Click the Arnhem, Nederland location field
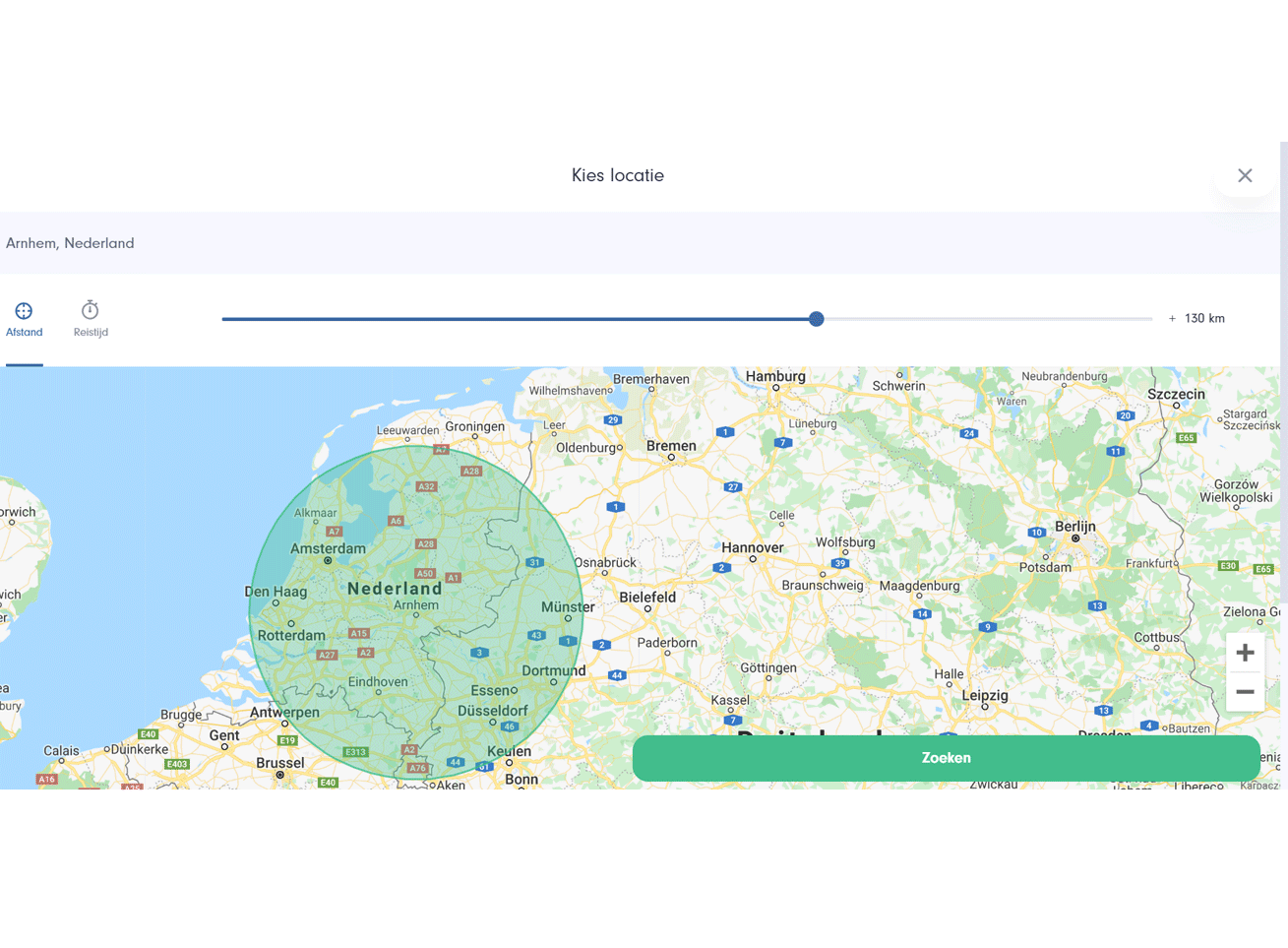 point(630,243)
